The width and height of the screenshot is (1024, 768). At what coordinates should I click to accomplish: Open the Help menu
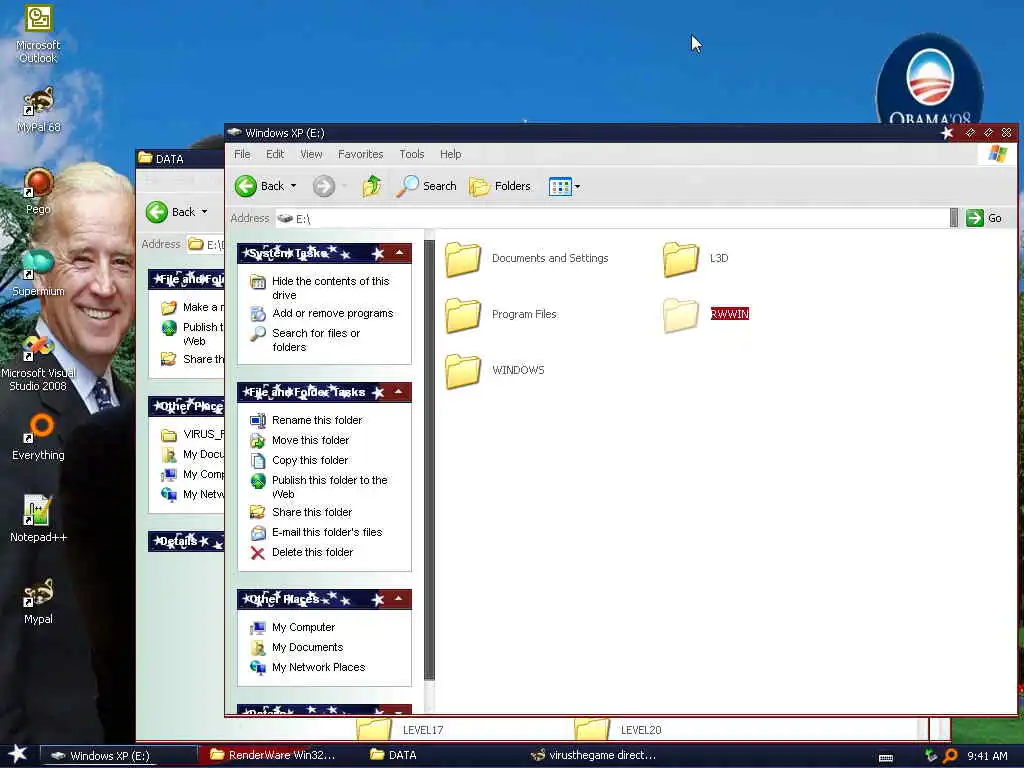click(451, 154)
